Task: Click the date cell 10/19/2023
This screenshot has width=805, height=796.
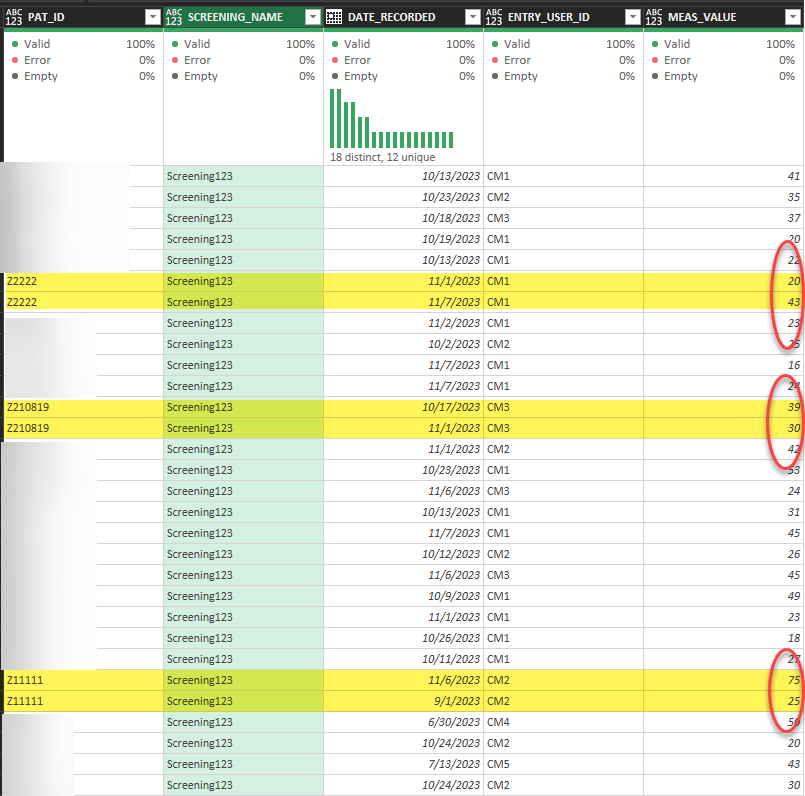Action: [404, 239]
